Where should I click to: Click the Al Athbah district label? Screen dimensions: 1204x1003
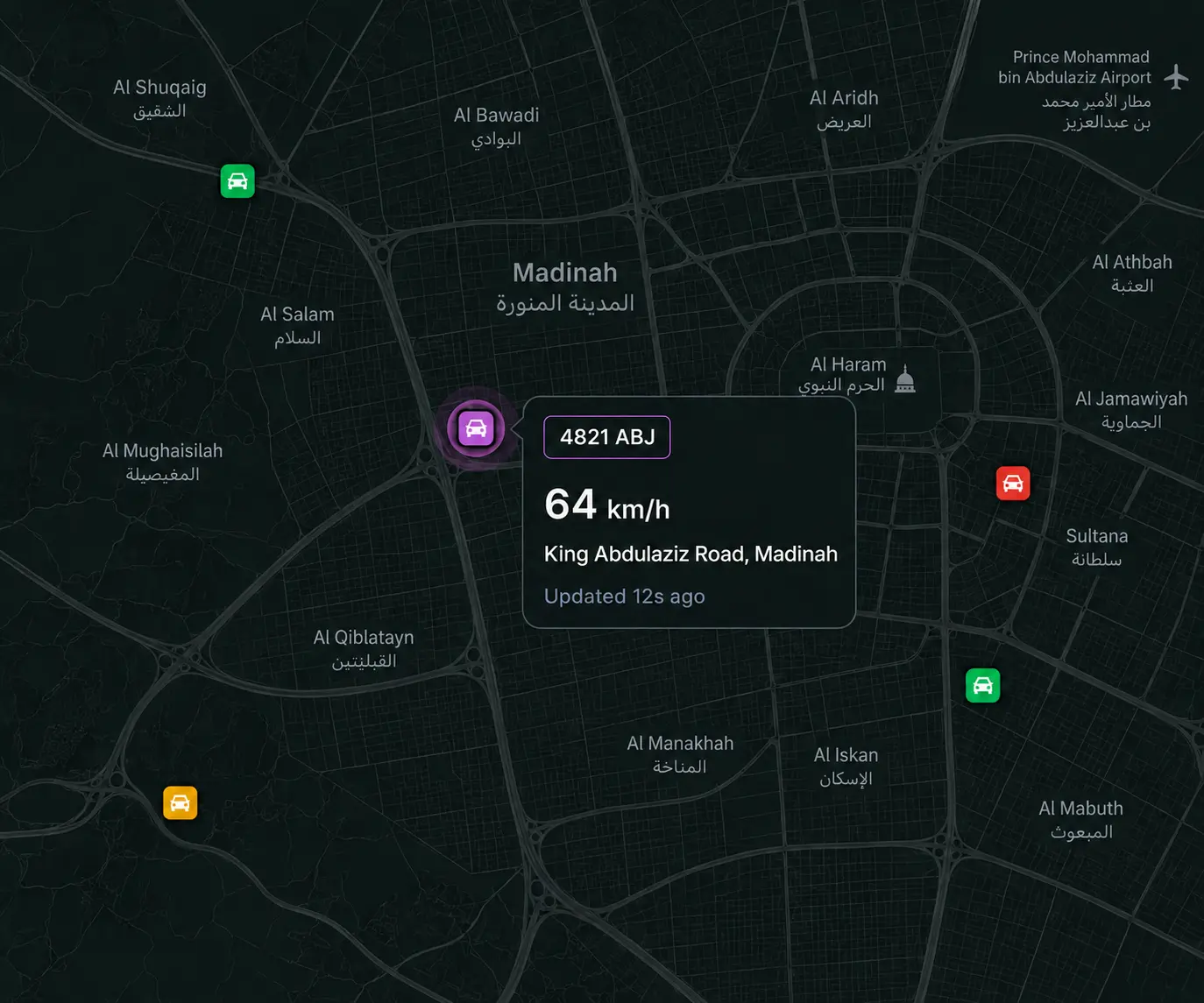(1132, 273)
